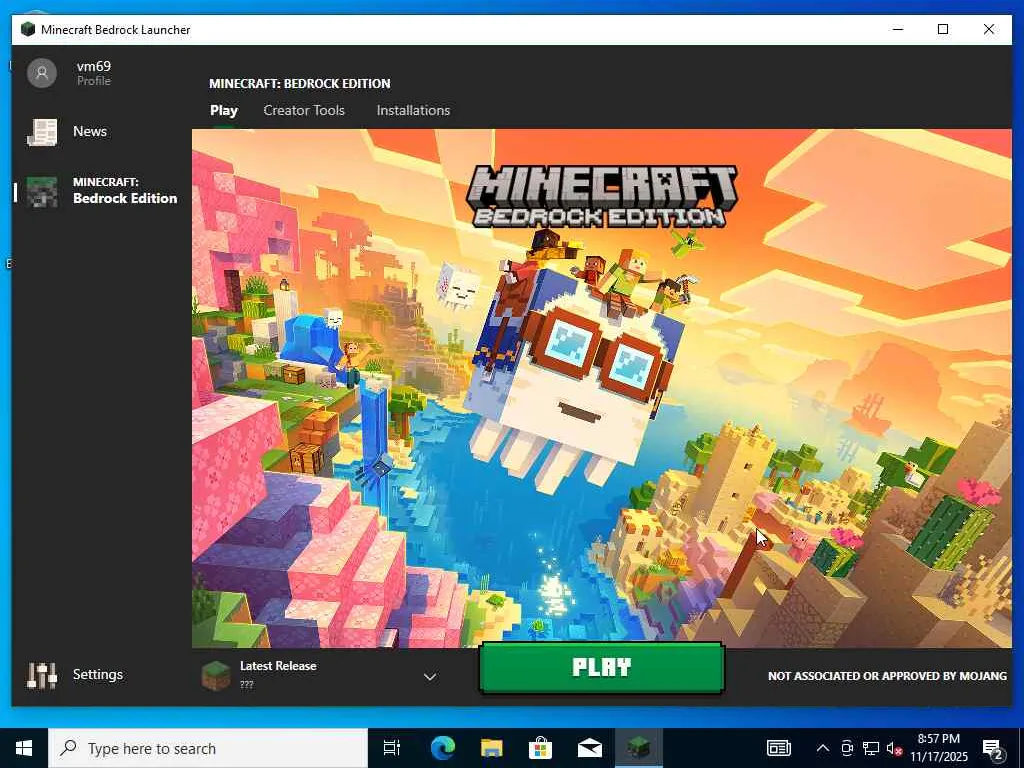Open the Windows Start menu
Viewport: 1024px width, 768px height.
[x=24, y=748]
